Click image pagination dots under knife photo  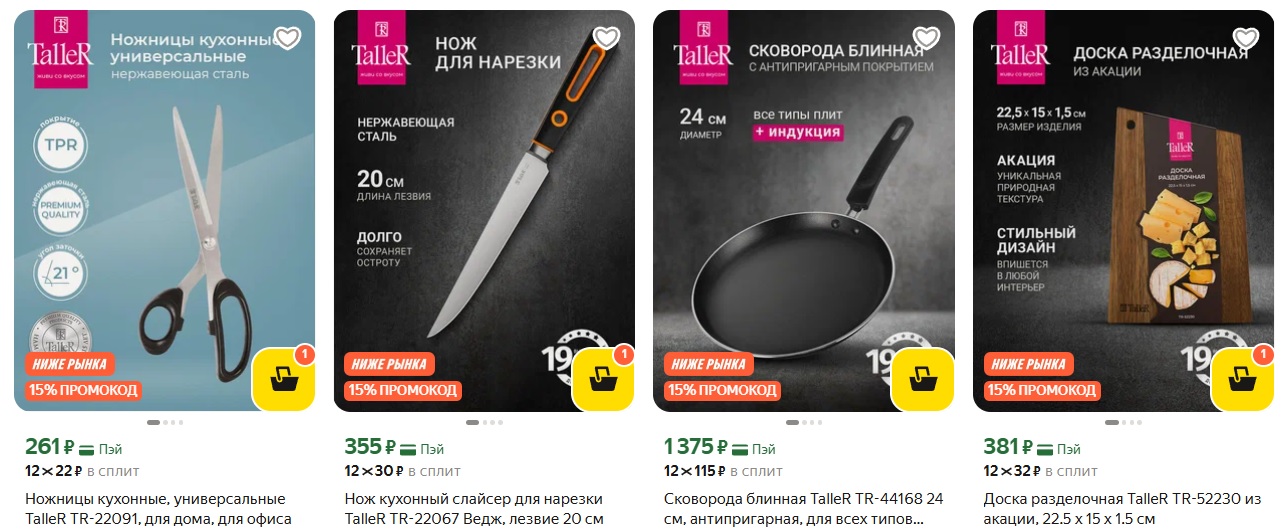[x=484, y=423]
